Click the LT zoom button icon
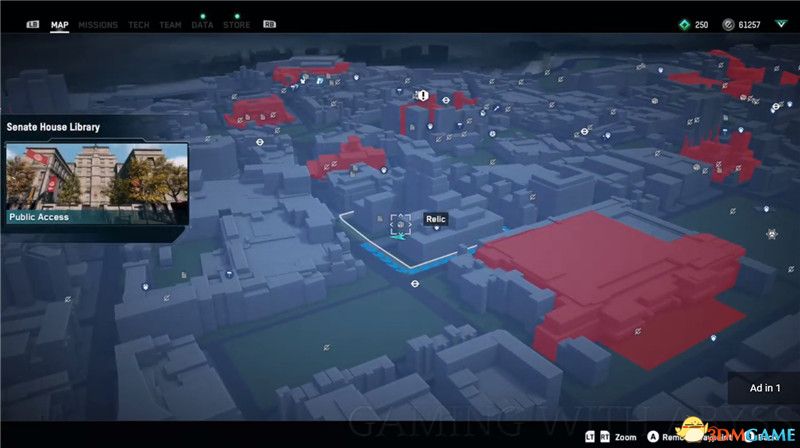Screen dimensions: 800x448 [x=589, y=437]
